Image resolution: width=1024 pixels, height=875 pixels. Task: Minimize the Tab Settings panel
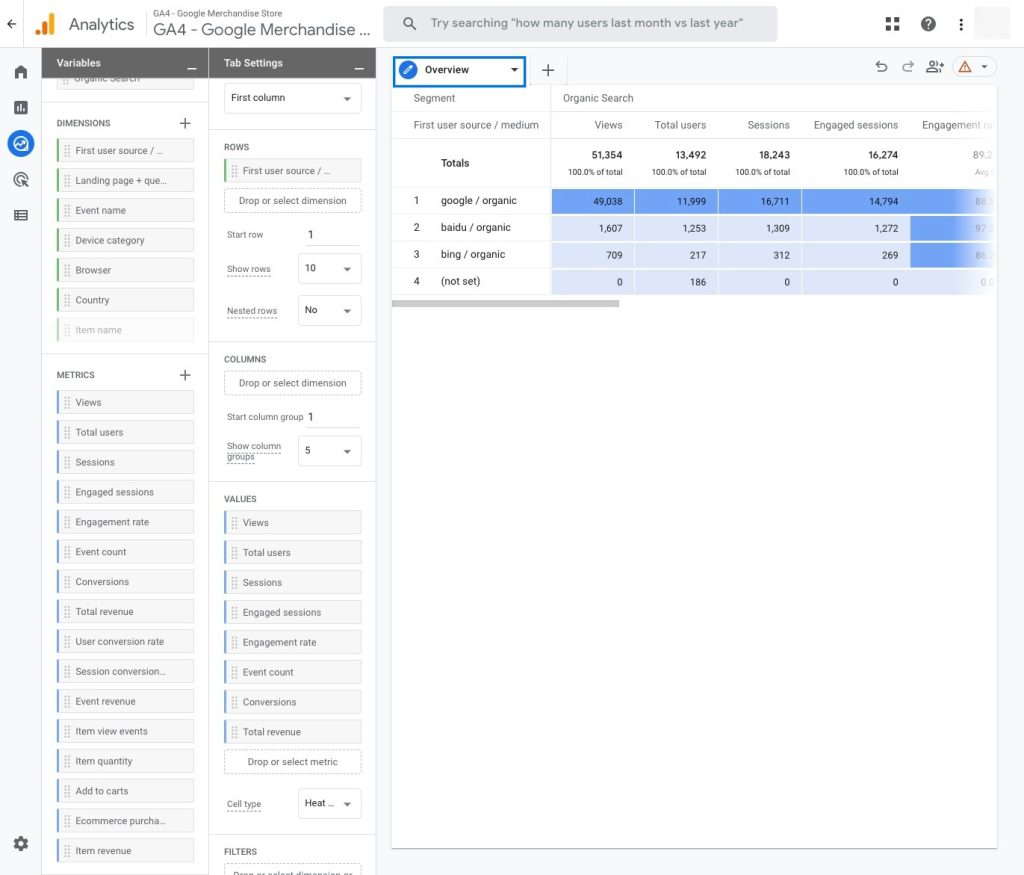359,67
